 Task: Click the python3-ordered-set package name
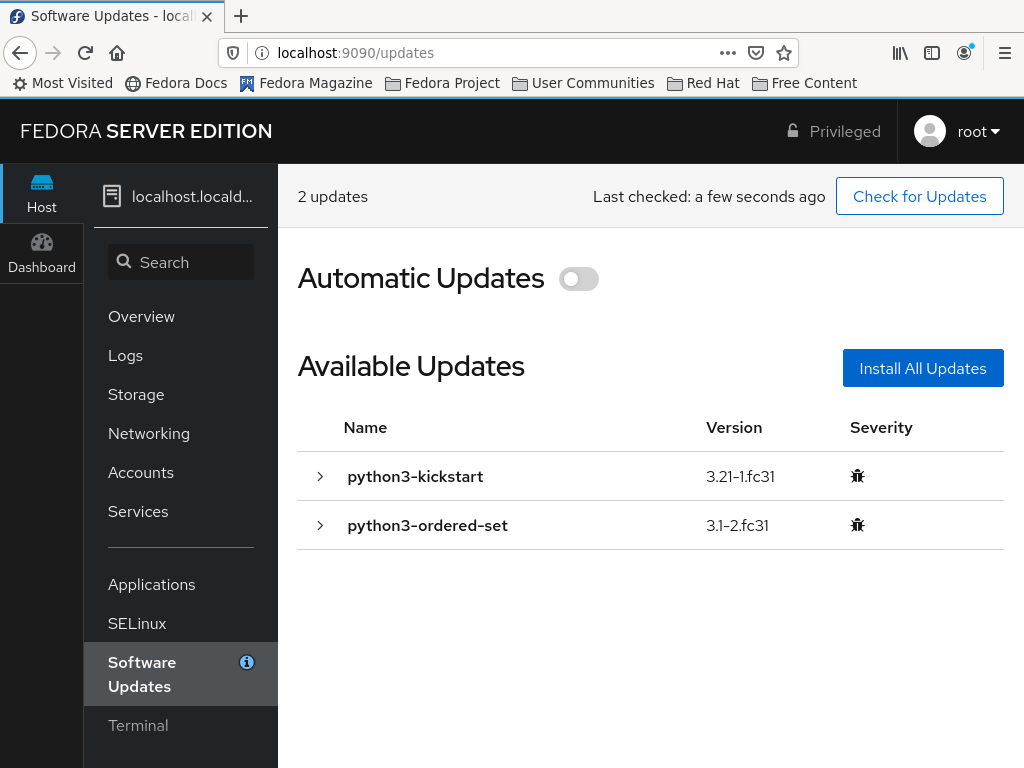pos(428,525)
